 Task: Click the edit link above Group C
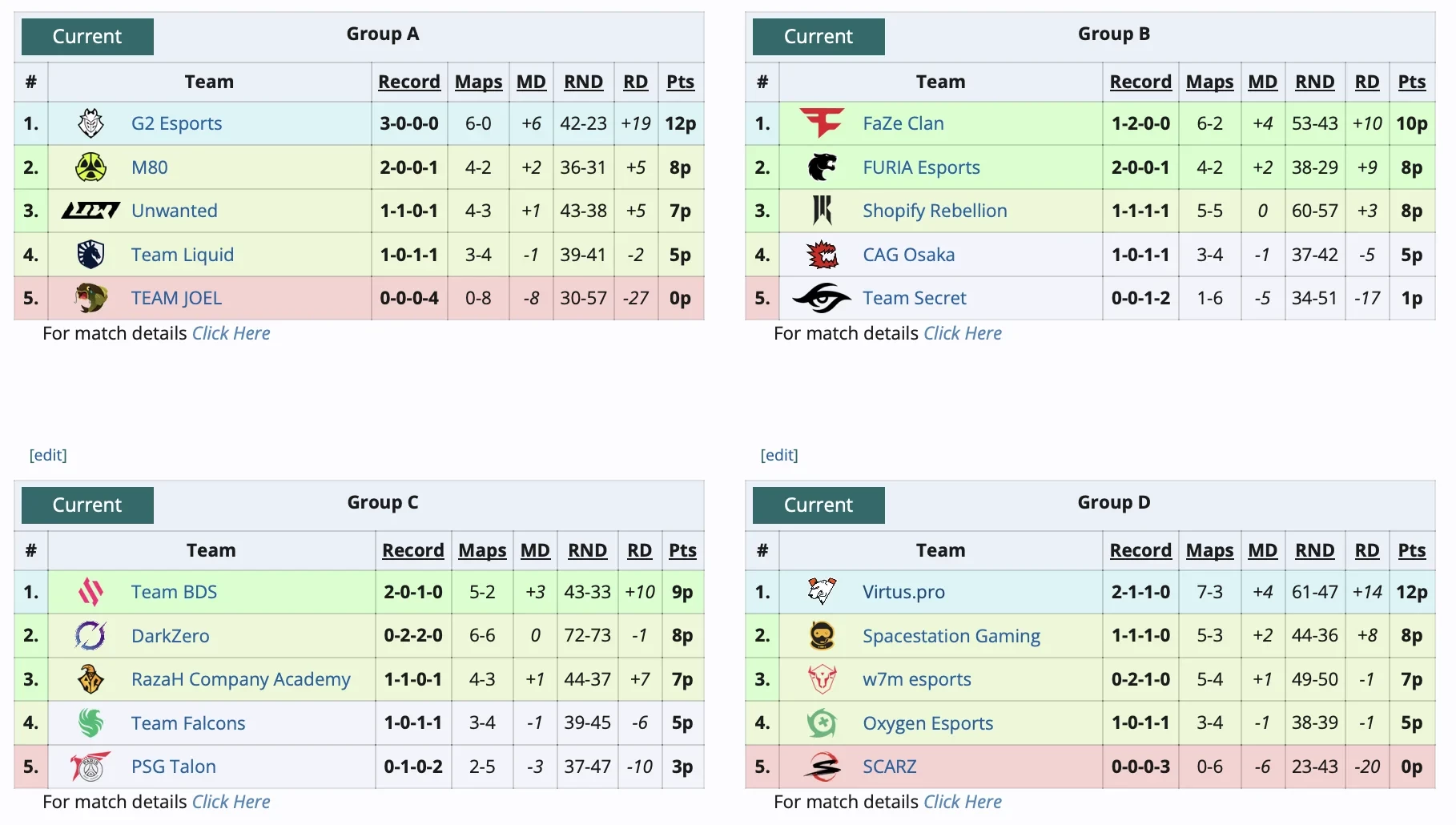click(48, 455)
